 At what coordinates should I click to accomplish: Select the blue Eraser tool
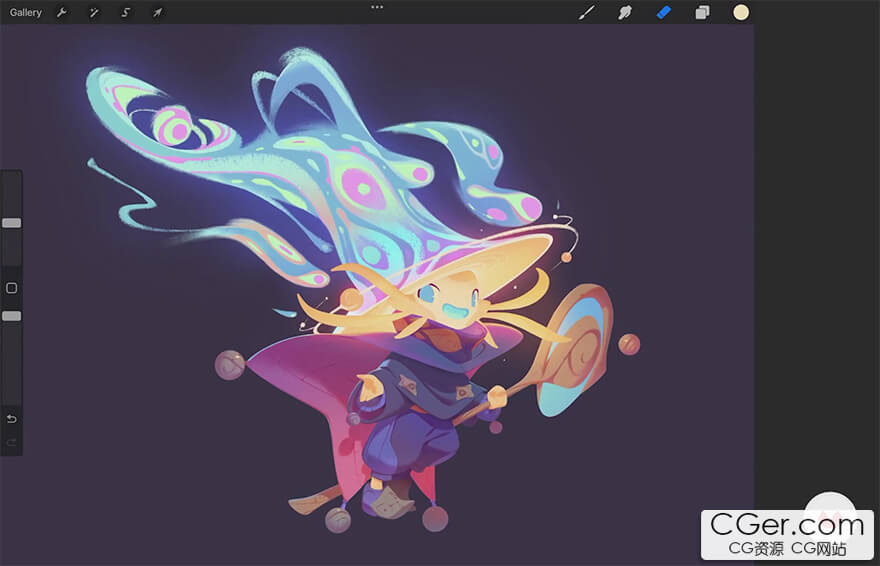coord(663,12)
